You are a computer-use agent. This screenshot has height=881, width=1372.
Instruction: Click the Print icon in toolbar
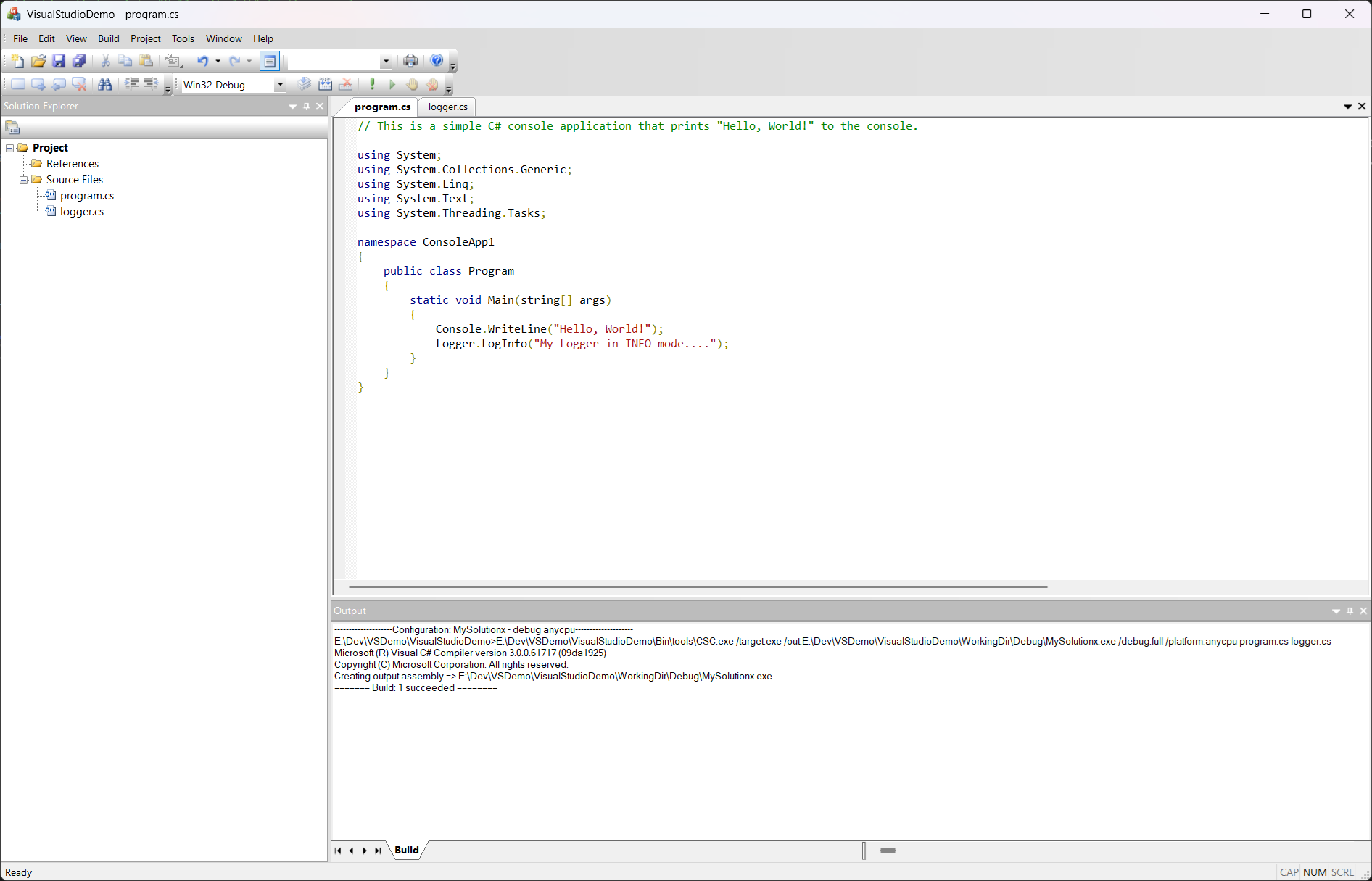(x=410, y=61)
